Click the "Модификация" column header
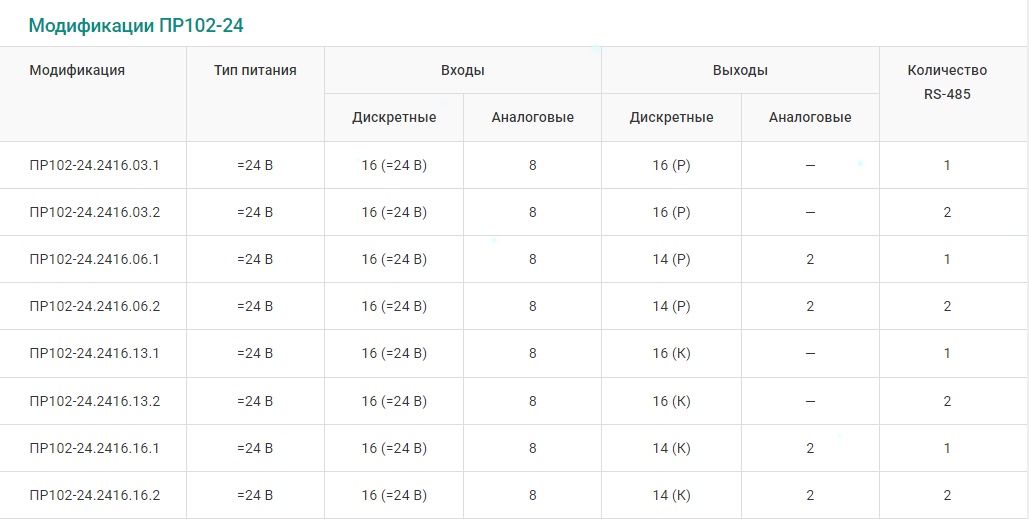Image resolution: width=1029 pixels, height=519 pixels. [x=77, y=70]
